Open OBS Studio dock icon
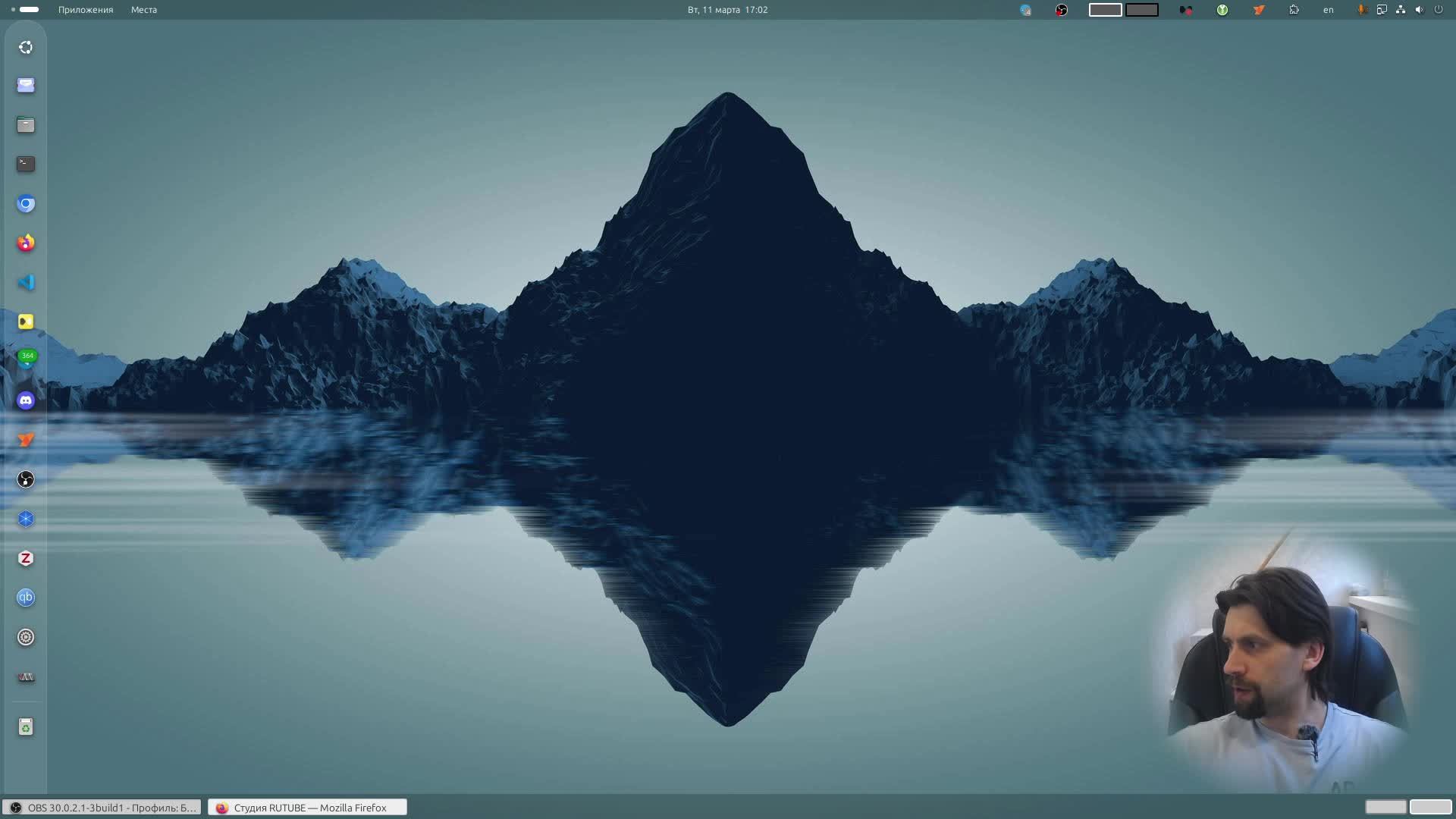Image resolution: width=1456 pixels, height=819 pixels. 26,479
